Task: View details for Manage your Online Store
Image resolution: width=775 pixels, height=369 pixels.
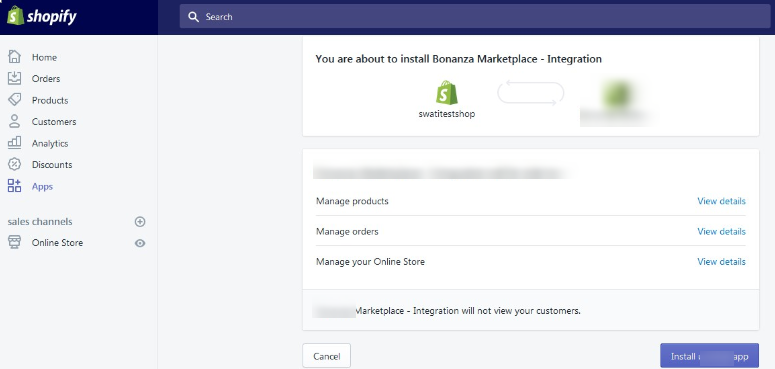Action: click(x=721, y=261)
